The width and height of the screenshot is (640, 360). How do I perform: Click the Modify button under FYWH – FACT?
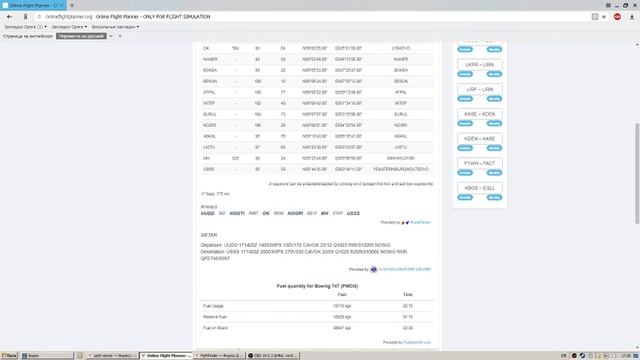[x=494, y=173]
